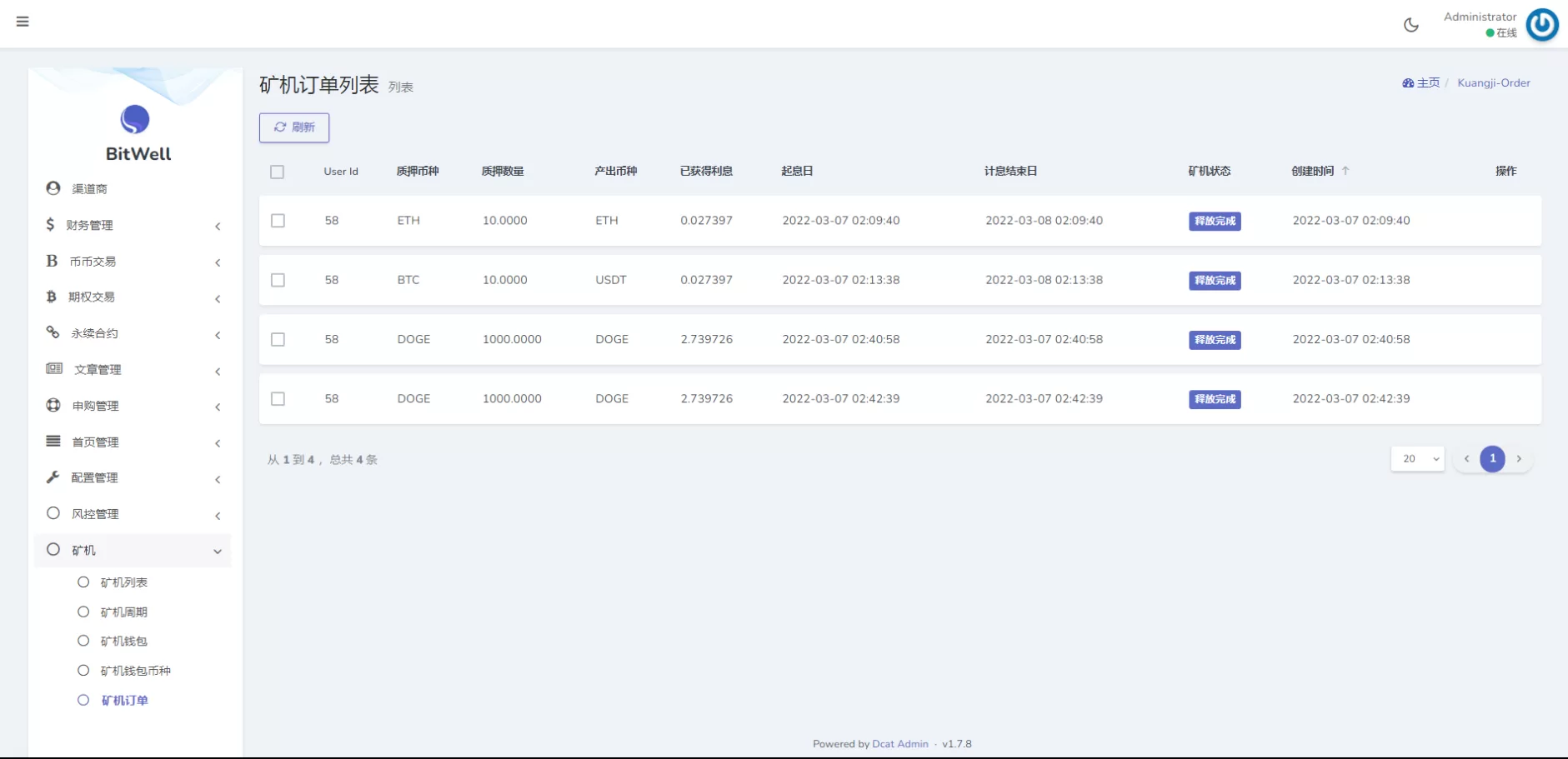Select the checkbox for the BTC row
The width and height of the screenshot is (1568, 759).
pyautogui.click(x=278, y=280)
